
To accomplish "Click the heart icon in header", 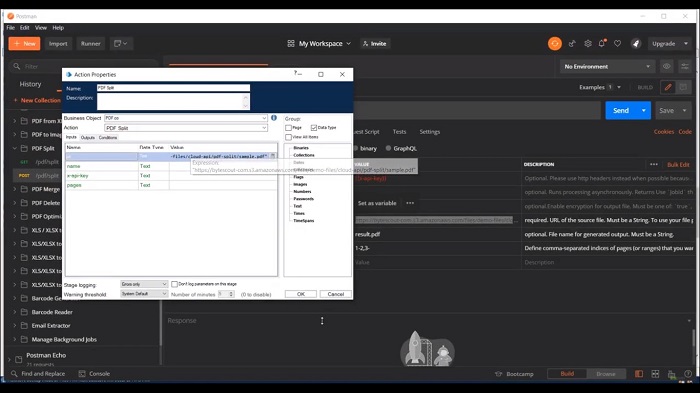I will tap(617, 43).
